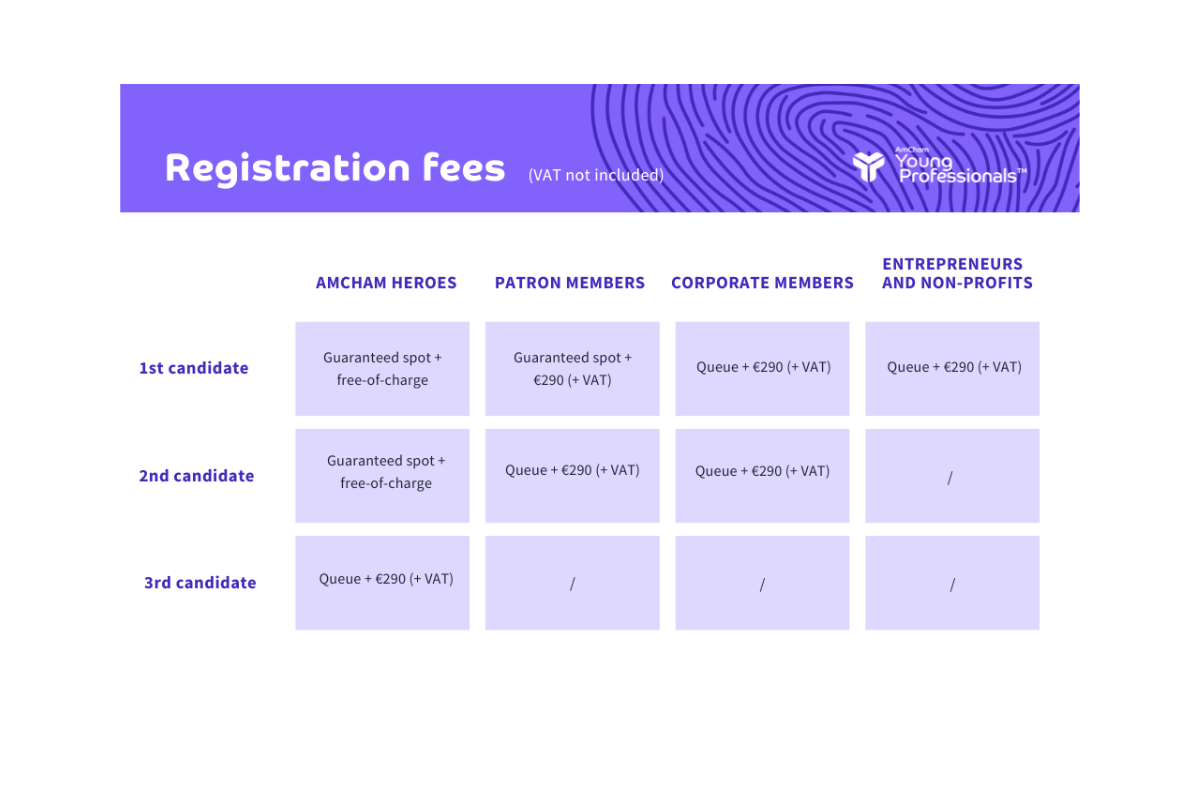This screenshot has width=1200, height=800.
Task: Select the 2nd candidate row label
Action: tap(196, 476)
